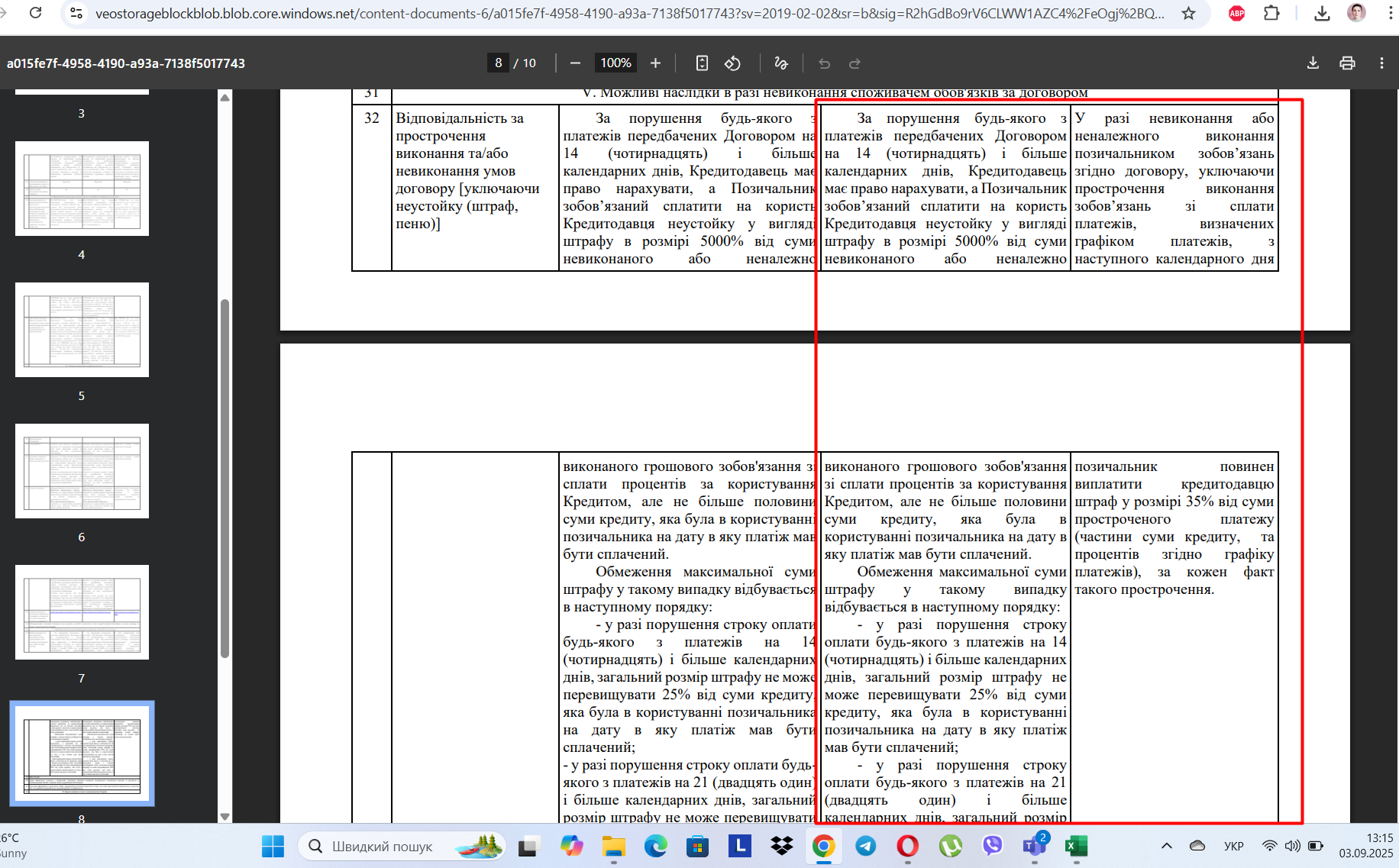The height and width of the screenshot is (868, 1399).
Task: Click the thumbnail sidebar scrollbar thumb
Action: coord(225,479)
